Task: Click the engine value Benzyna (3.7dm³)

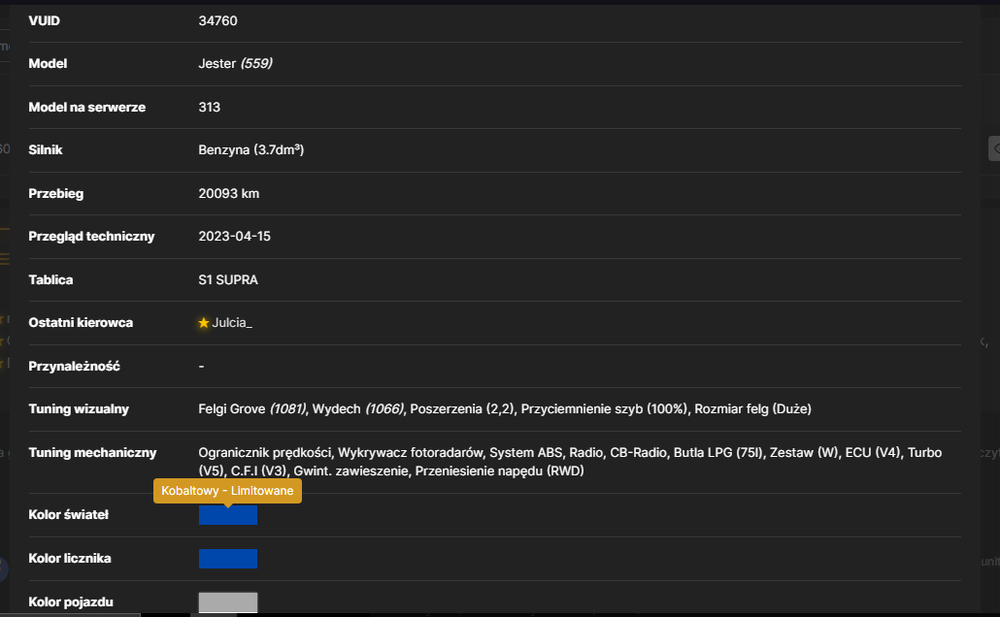Action: click(x=251, y=150)
